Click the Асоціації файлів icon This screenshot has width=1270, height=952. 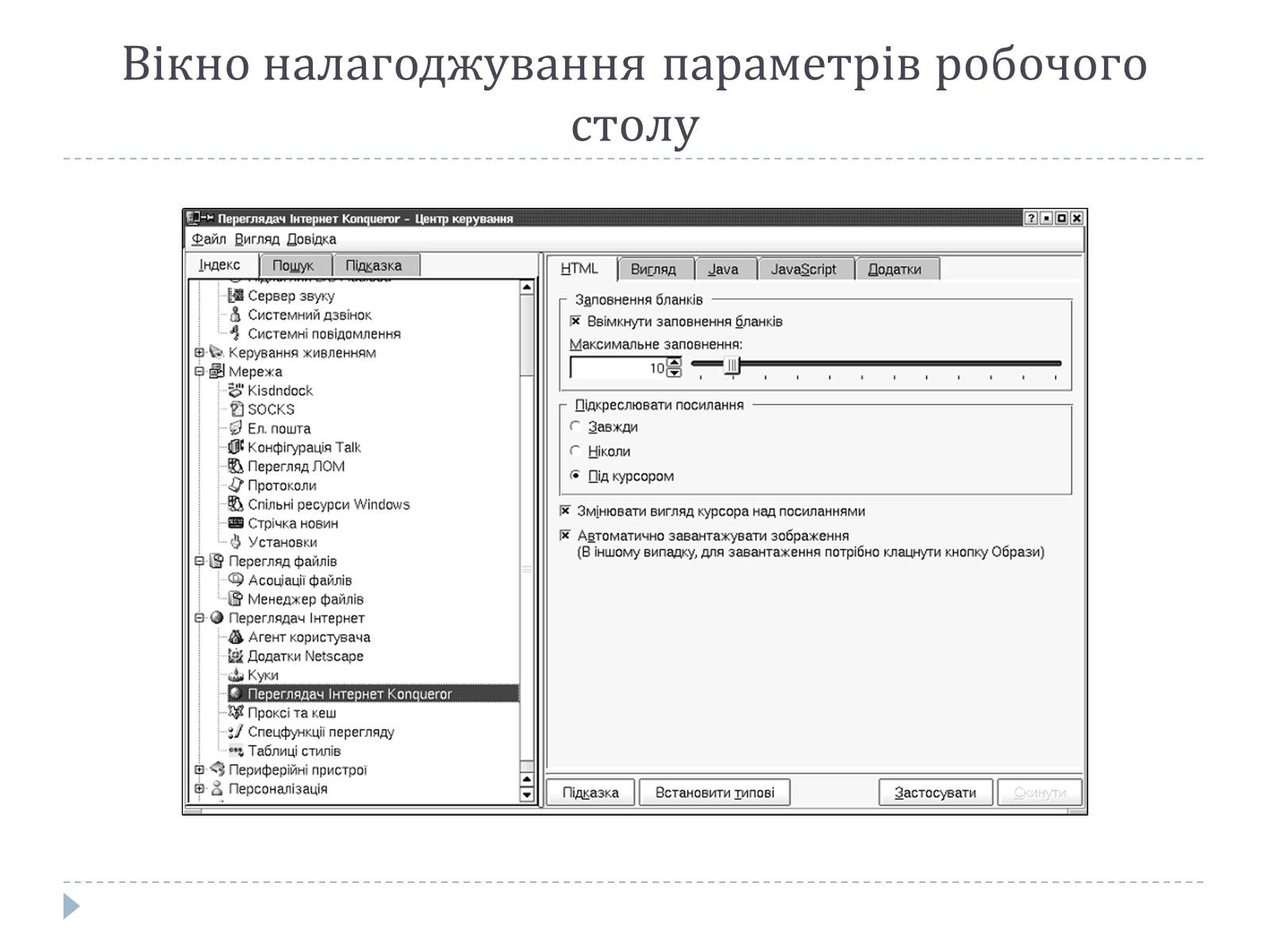click(x=235, y=580)
